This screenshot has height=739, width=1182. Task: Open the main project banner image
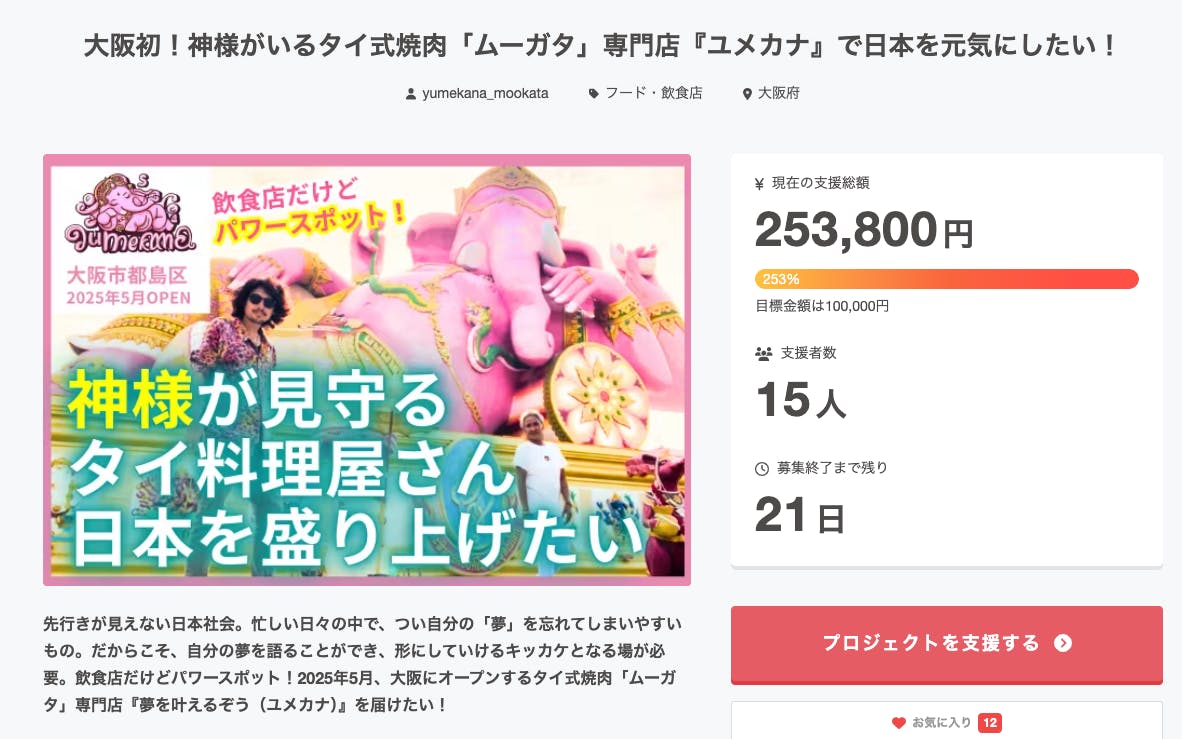click(367, 369)
